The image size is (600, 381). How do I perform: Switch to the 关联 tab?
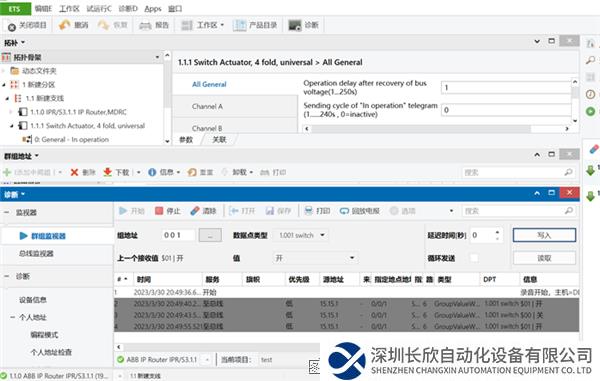click(x=219, y=140)
